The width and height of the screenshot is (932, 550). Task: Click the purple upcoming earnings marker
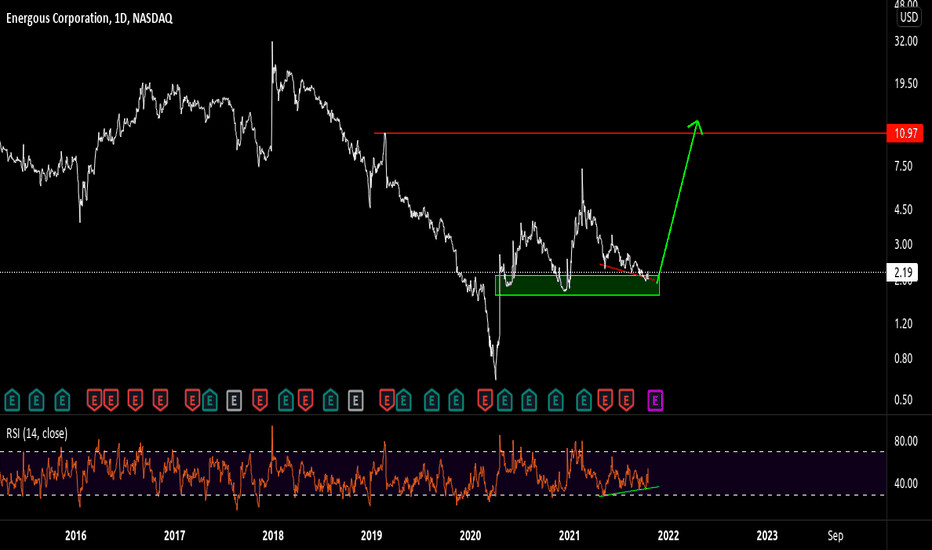656,401
